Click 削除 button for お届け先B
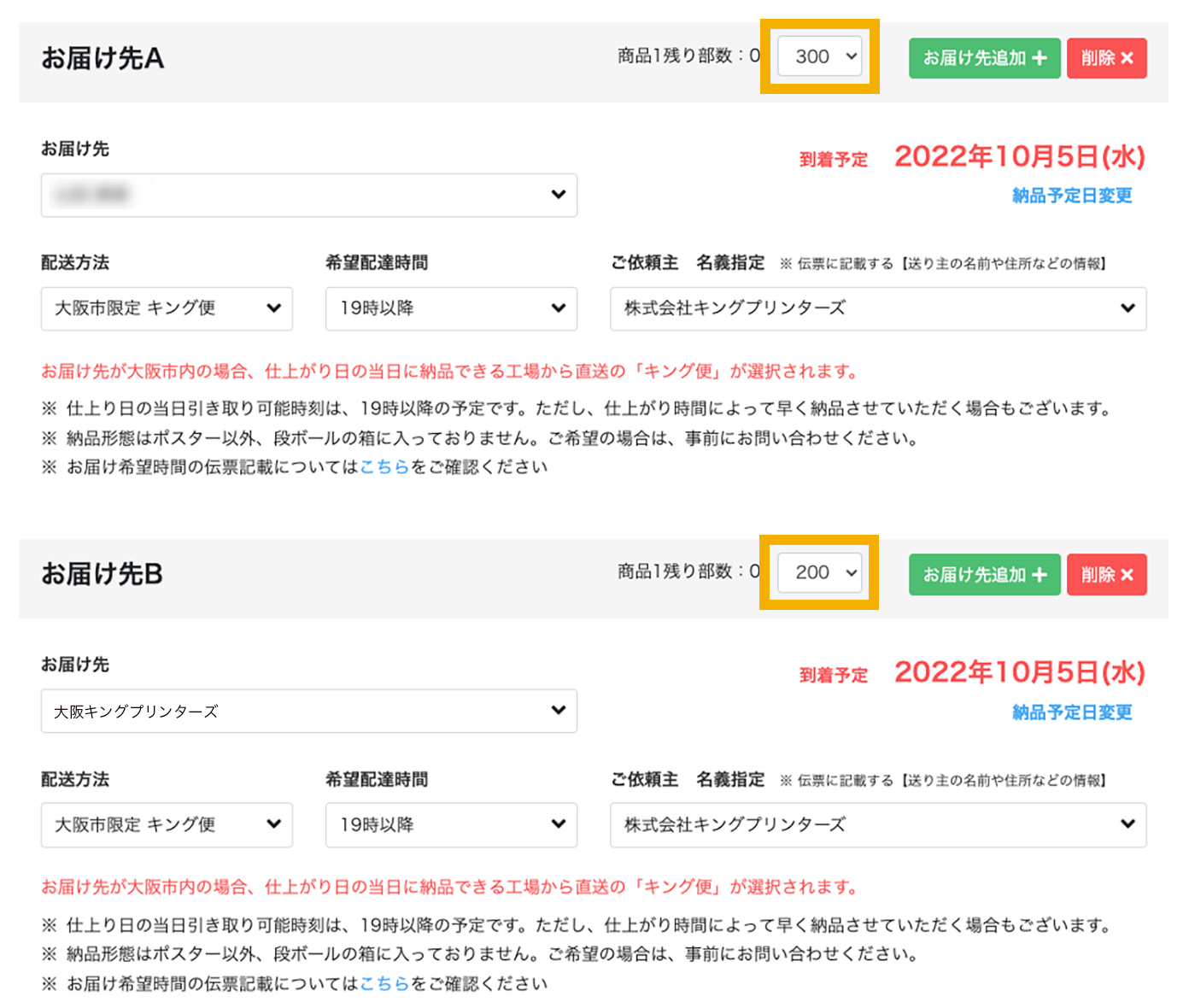Viewport: 1189px width, 1008px height. [1107, 575]
